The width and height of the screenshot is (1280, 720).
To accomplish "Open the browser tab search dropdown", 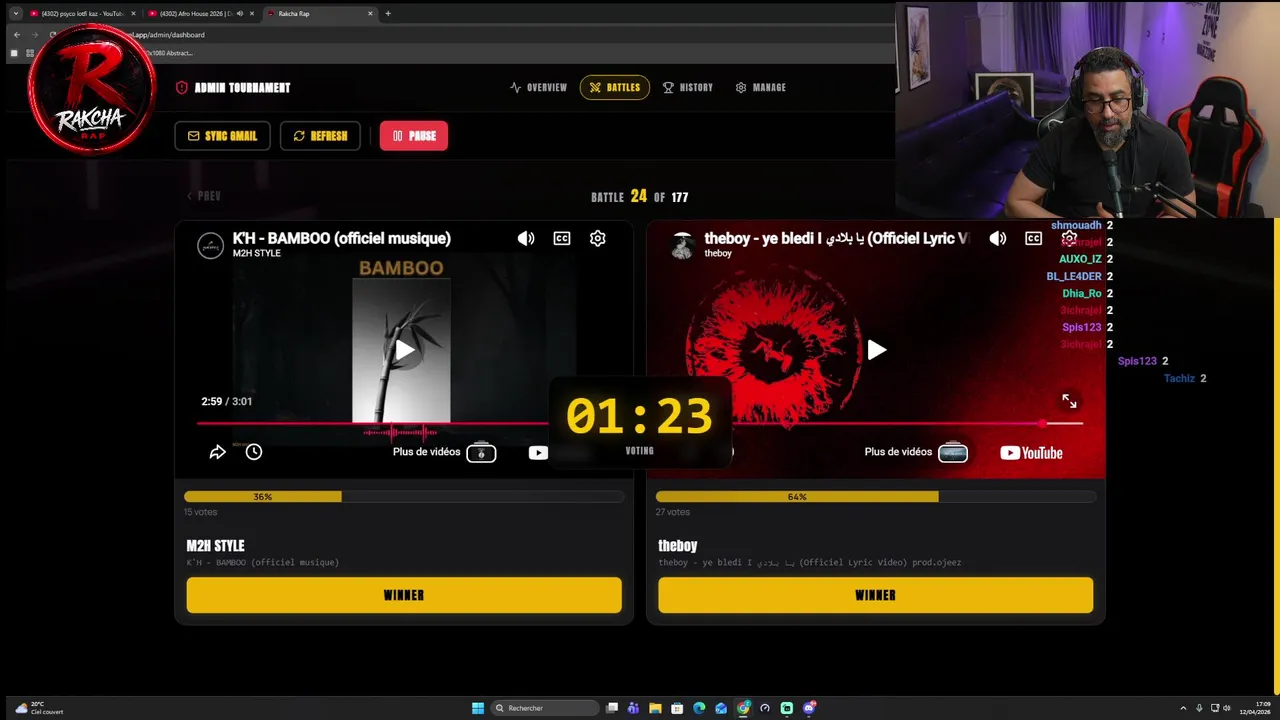I will [15, 13].
